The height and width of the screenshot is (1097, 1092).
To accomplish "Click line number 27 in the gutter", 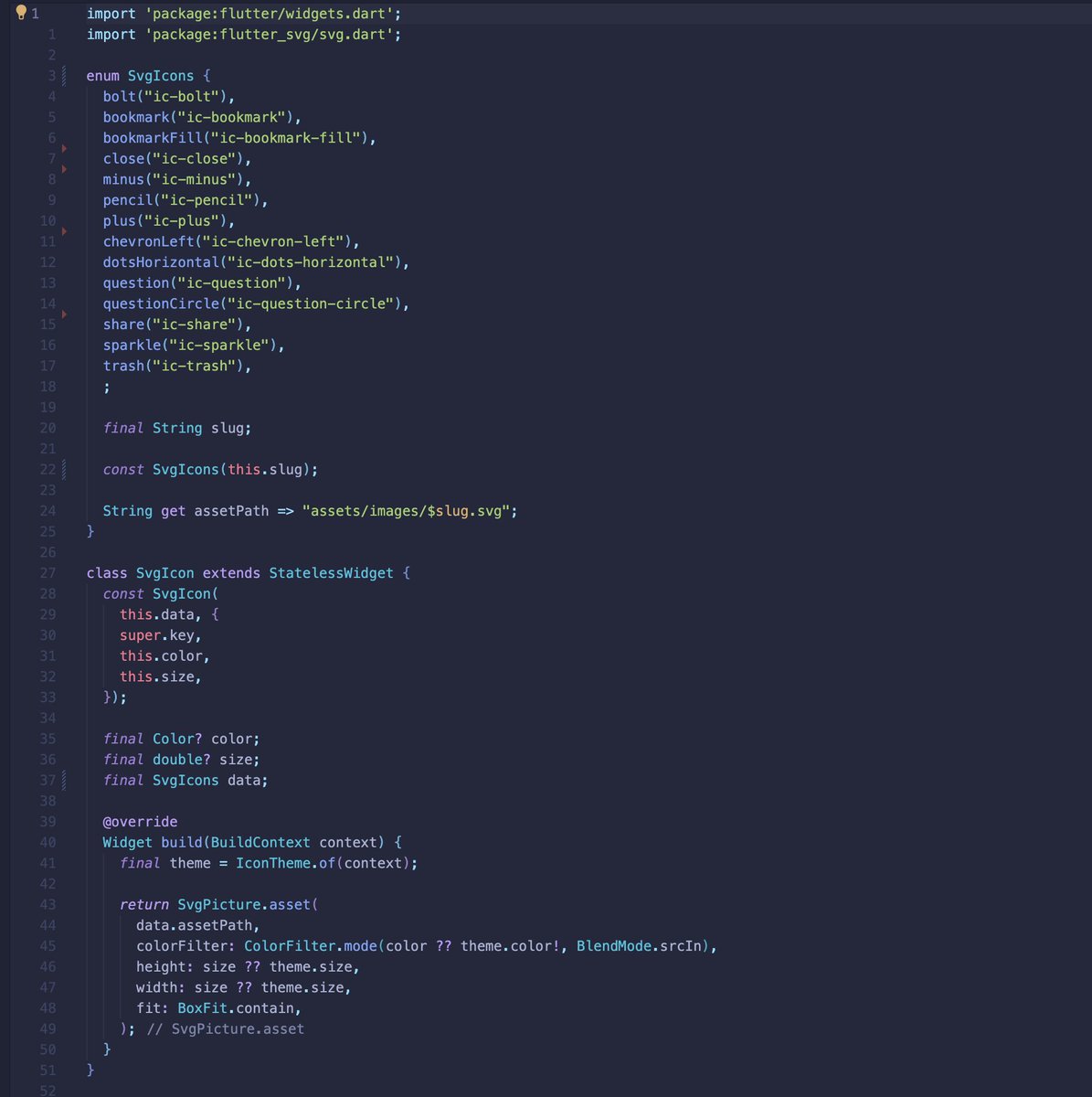I will click(x=48, y=572).
